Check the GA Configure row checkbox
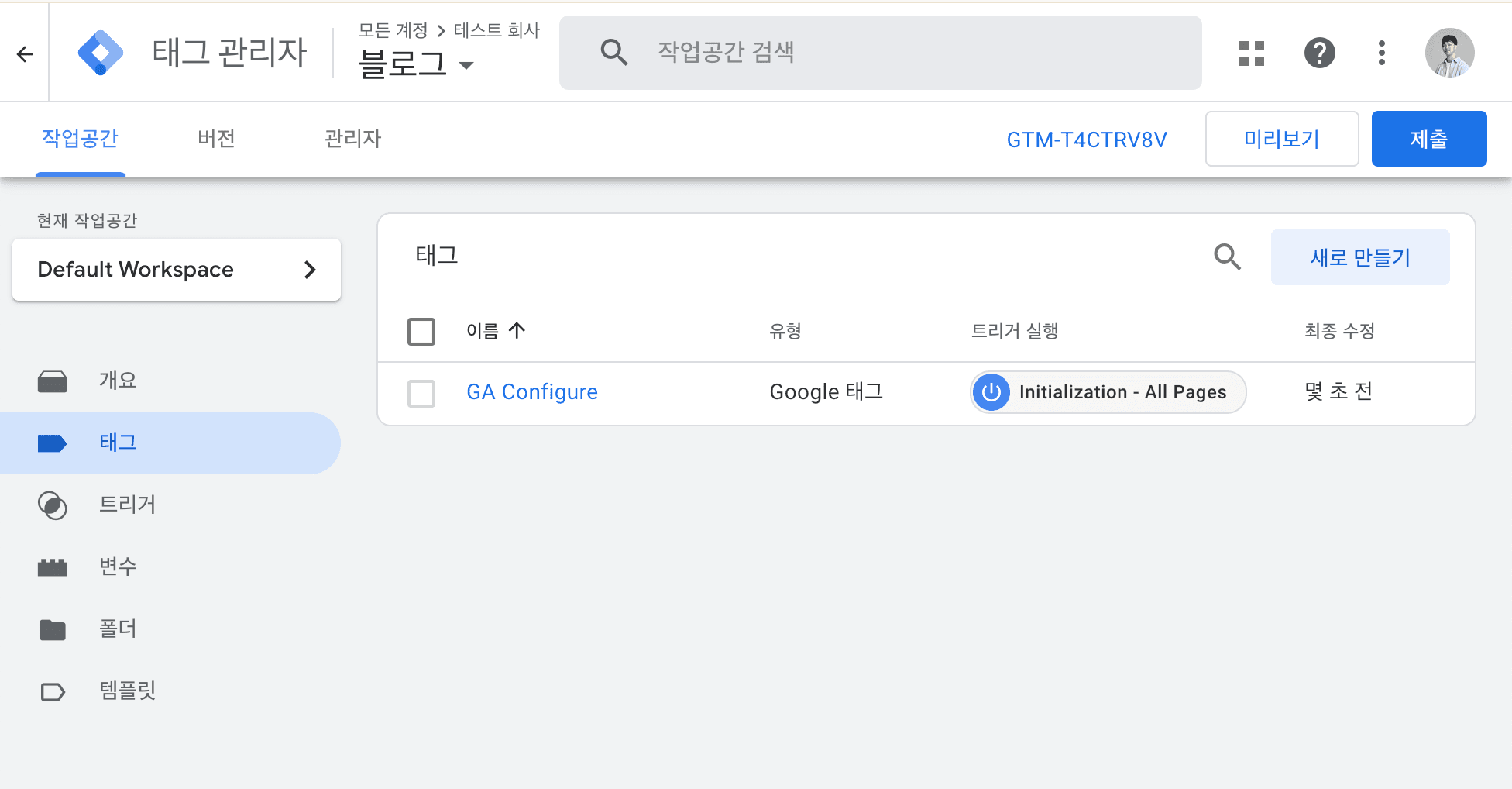This screenshot has height=789, width=1512. [x=421, y=393]
